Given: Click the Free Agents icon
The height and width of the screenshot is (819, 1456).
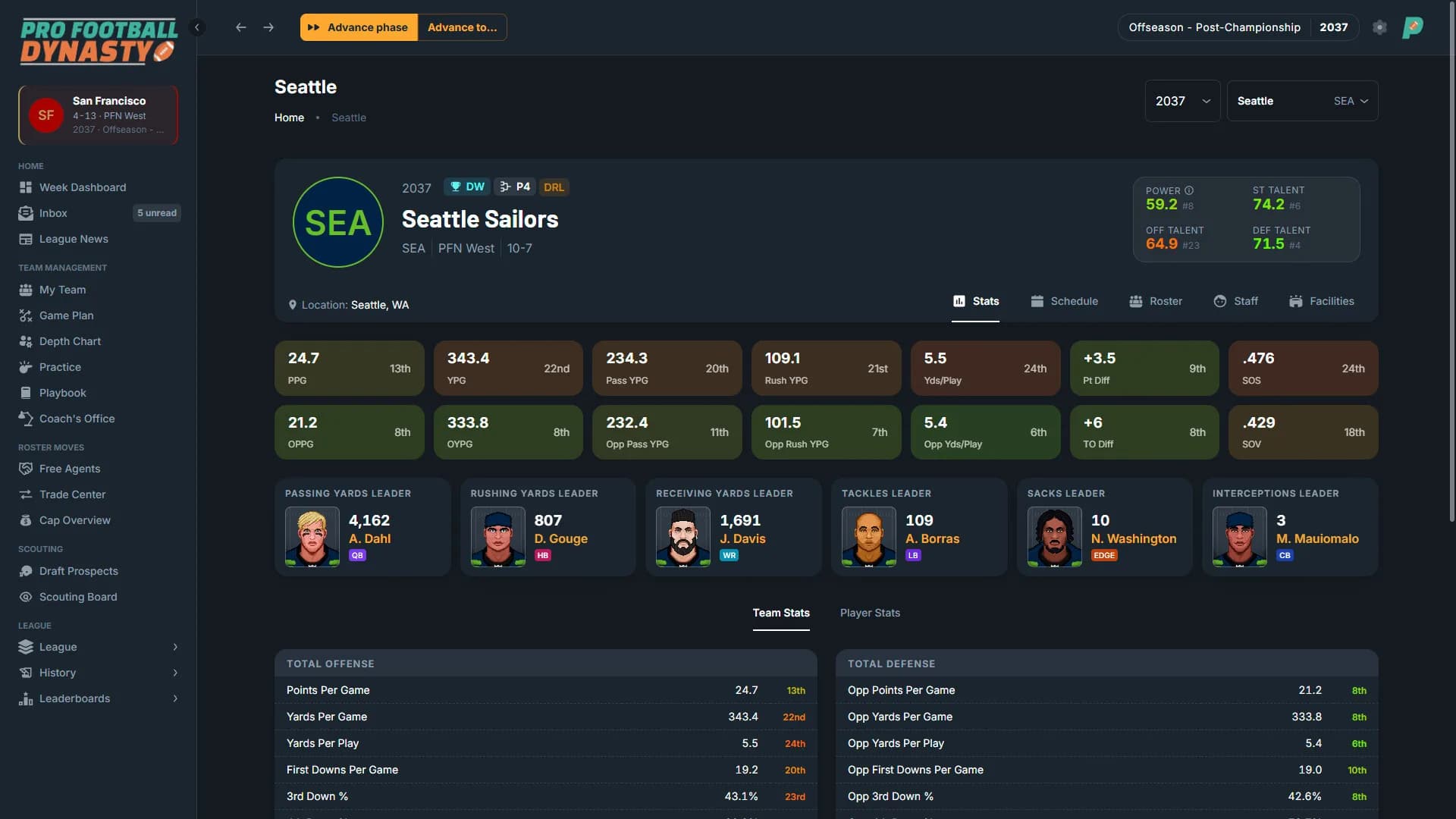Looking at the screenshot, I should [26, 469].
